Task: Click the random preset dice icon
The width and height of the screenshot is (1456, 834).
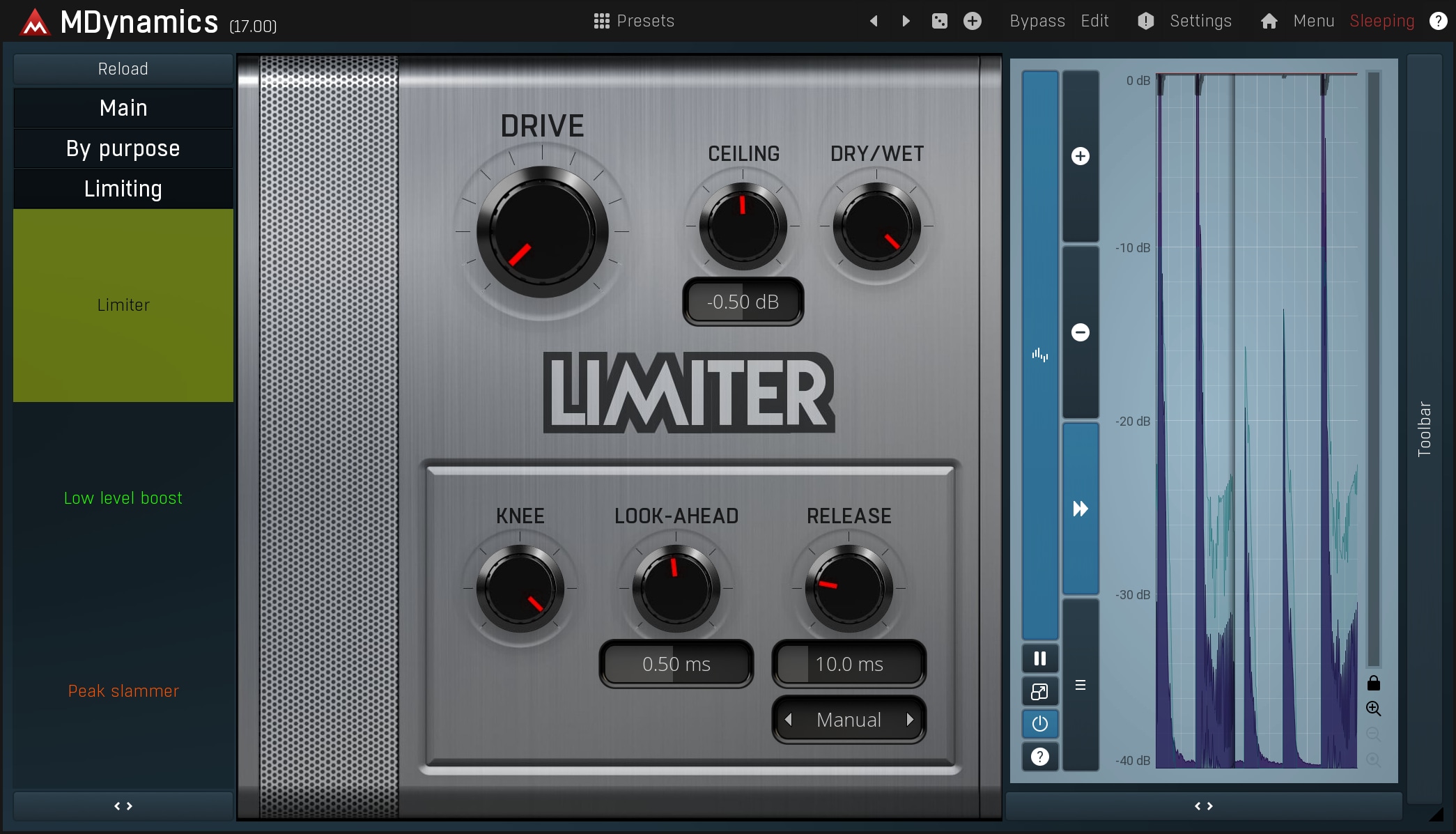Action: pyautogui.click(x=939, y=21)
